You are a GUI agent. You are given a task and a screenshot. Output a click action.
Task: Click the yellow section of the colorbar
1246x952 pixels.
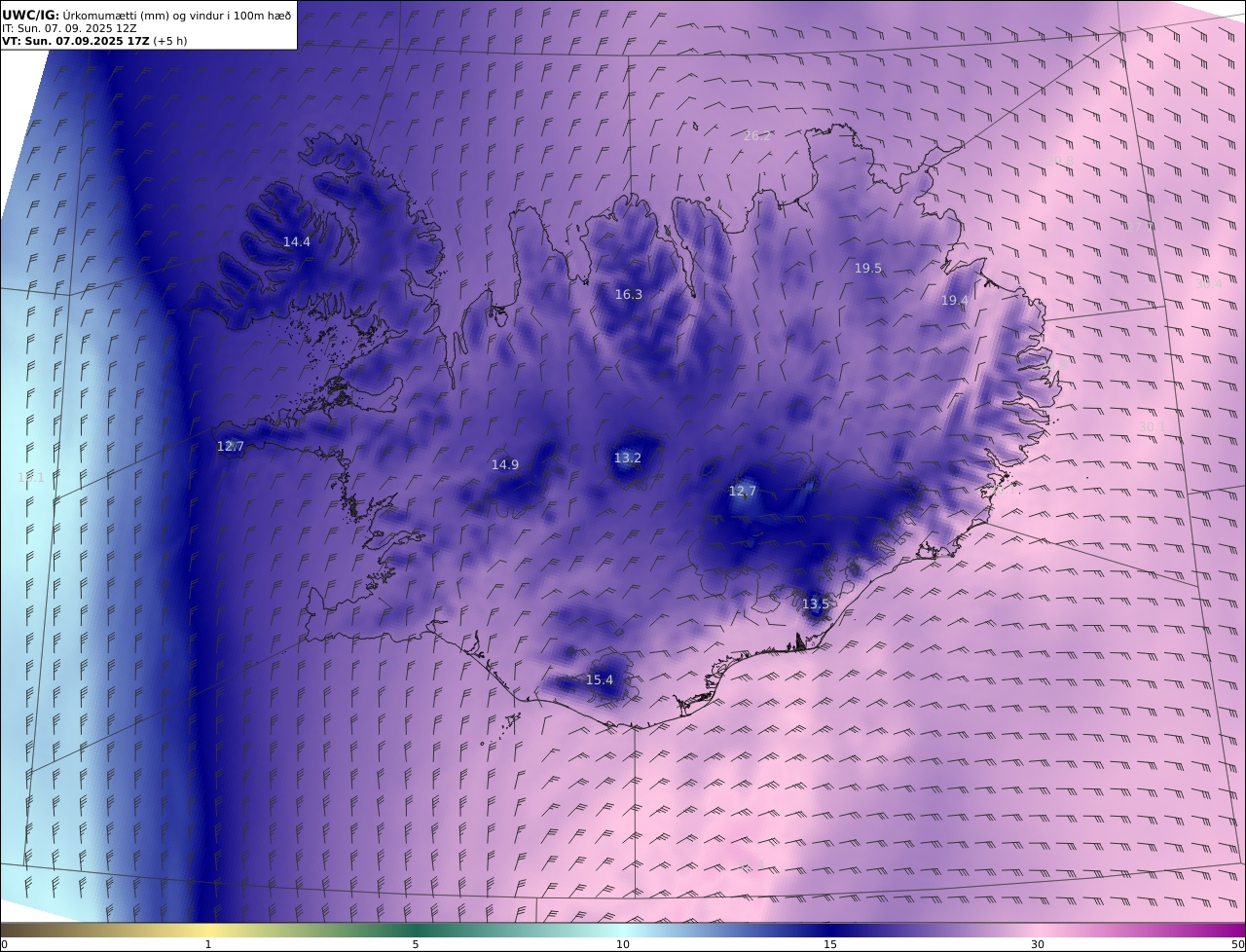click(208, 930)
